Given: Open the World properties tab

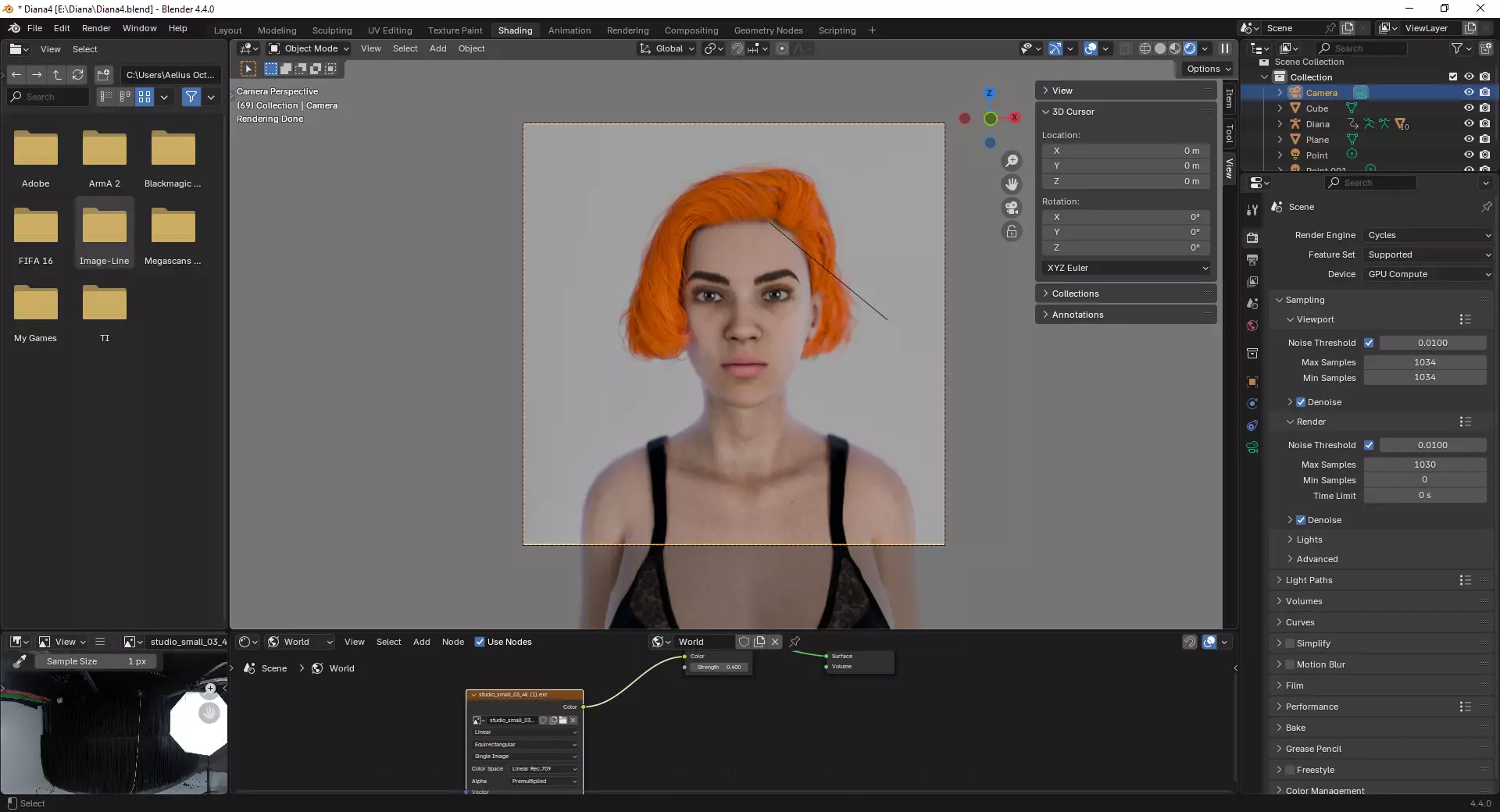Looking at the screenshot, I should pos(1252,326).
